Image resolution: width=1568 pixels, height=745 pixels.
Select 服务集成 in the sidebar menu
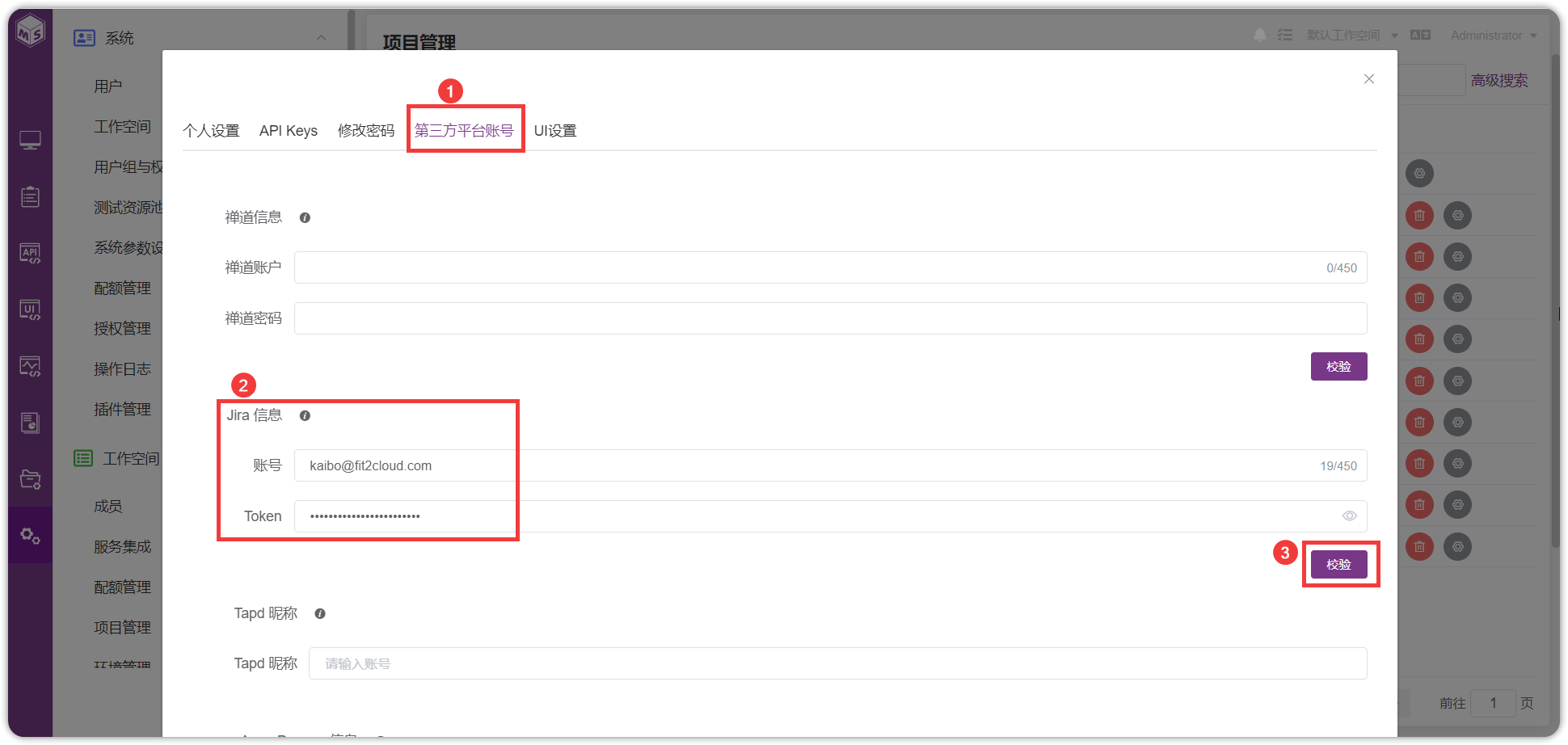point(122,547)
